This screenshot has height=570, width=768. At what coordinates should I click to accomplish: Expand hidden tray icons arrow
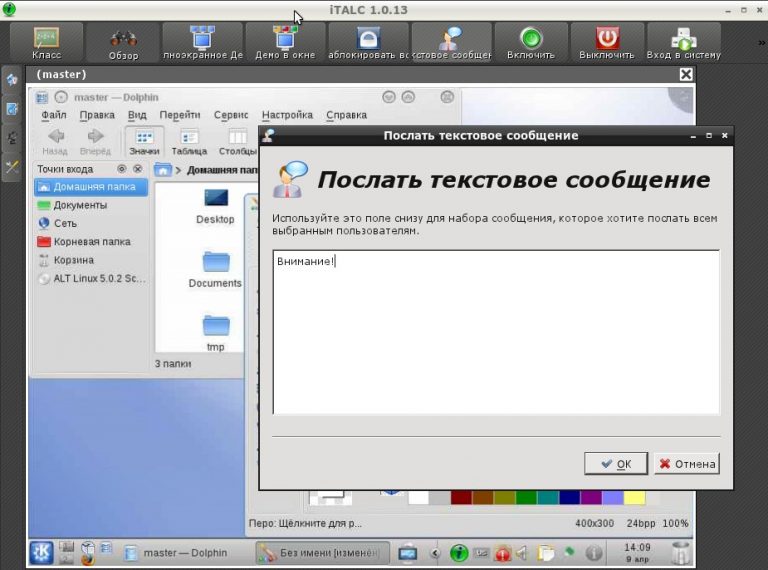click(434, 553)
